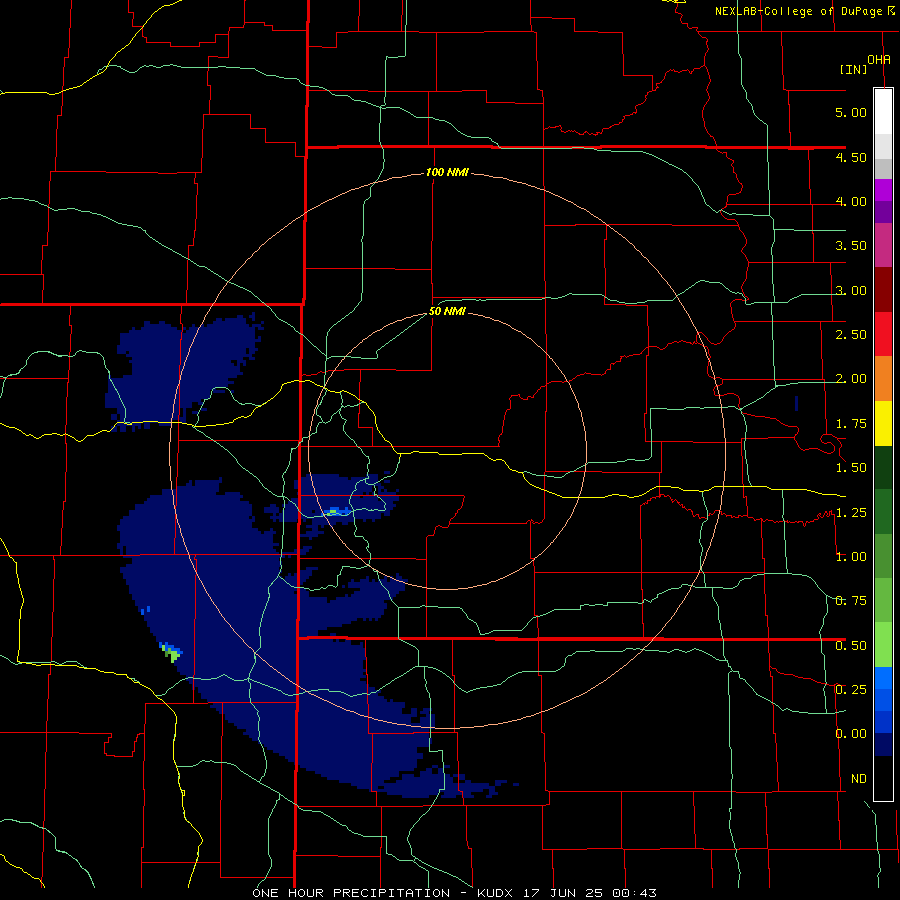Screen dimensions: 900x900
Task: Click the 0.50 legend value
Action: point(851,646)
